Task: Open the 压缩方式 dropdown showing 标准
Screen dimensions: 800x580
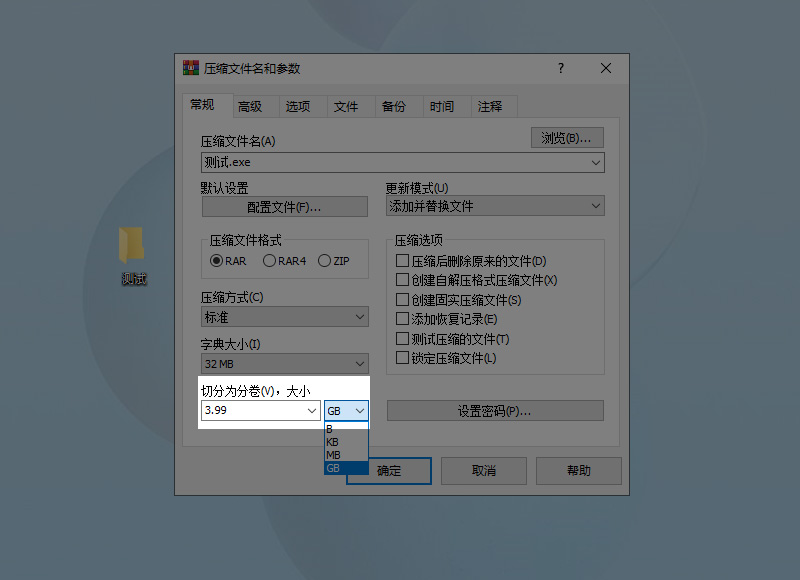Action: click(x=285, y=317)
